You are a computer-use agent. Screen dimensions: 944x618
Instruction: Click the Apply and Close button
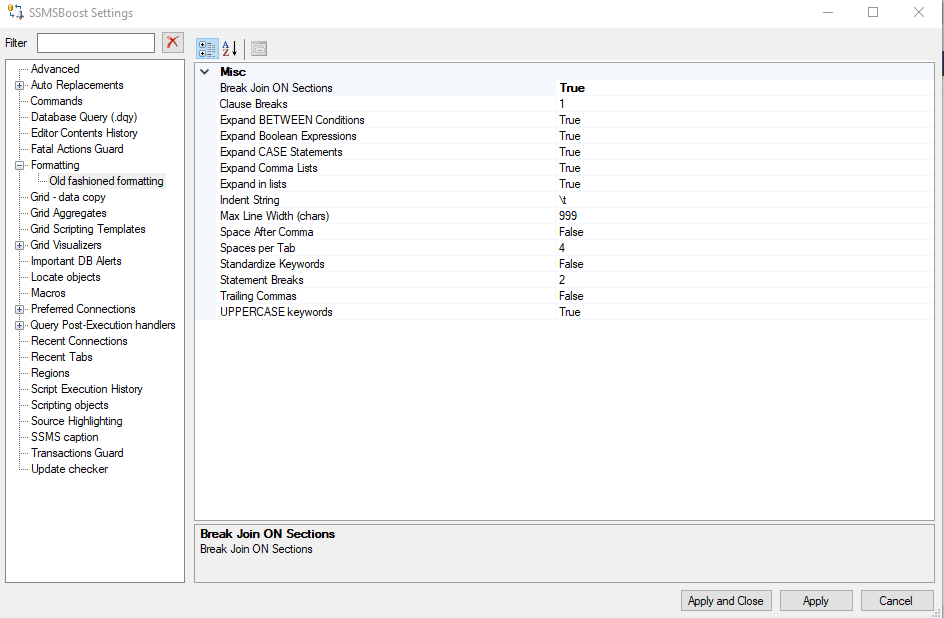click(x=726, y=600)
